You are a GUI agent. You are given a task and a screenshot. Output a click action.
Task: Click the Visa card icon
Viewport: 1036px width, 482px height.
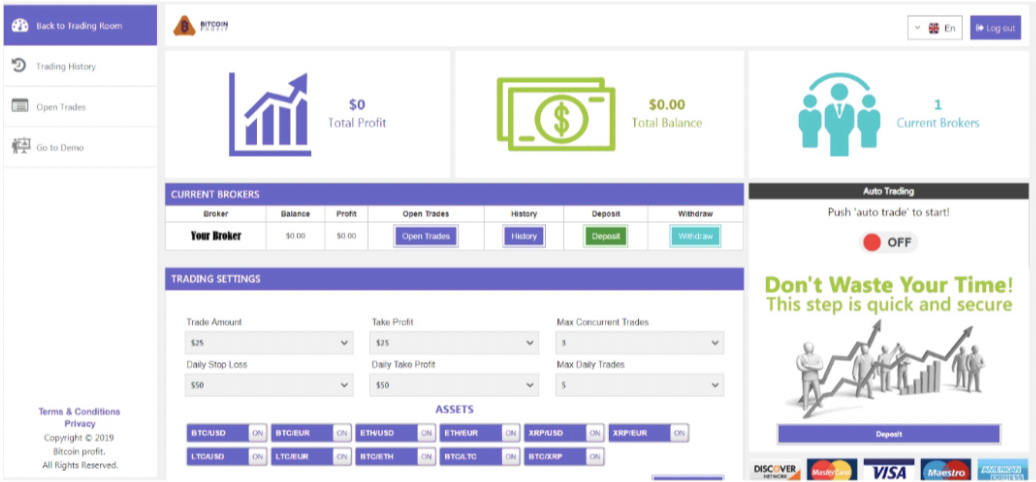(889, 470)
